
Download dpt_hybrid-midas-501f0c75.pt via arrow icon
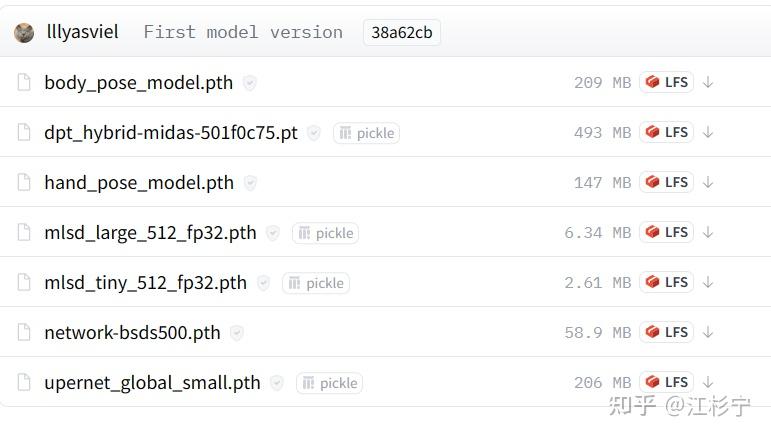click(708, 132)
